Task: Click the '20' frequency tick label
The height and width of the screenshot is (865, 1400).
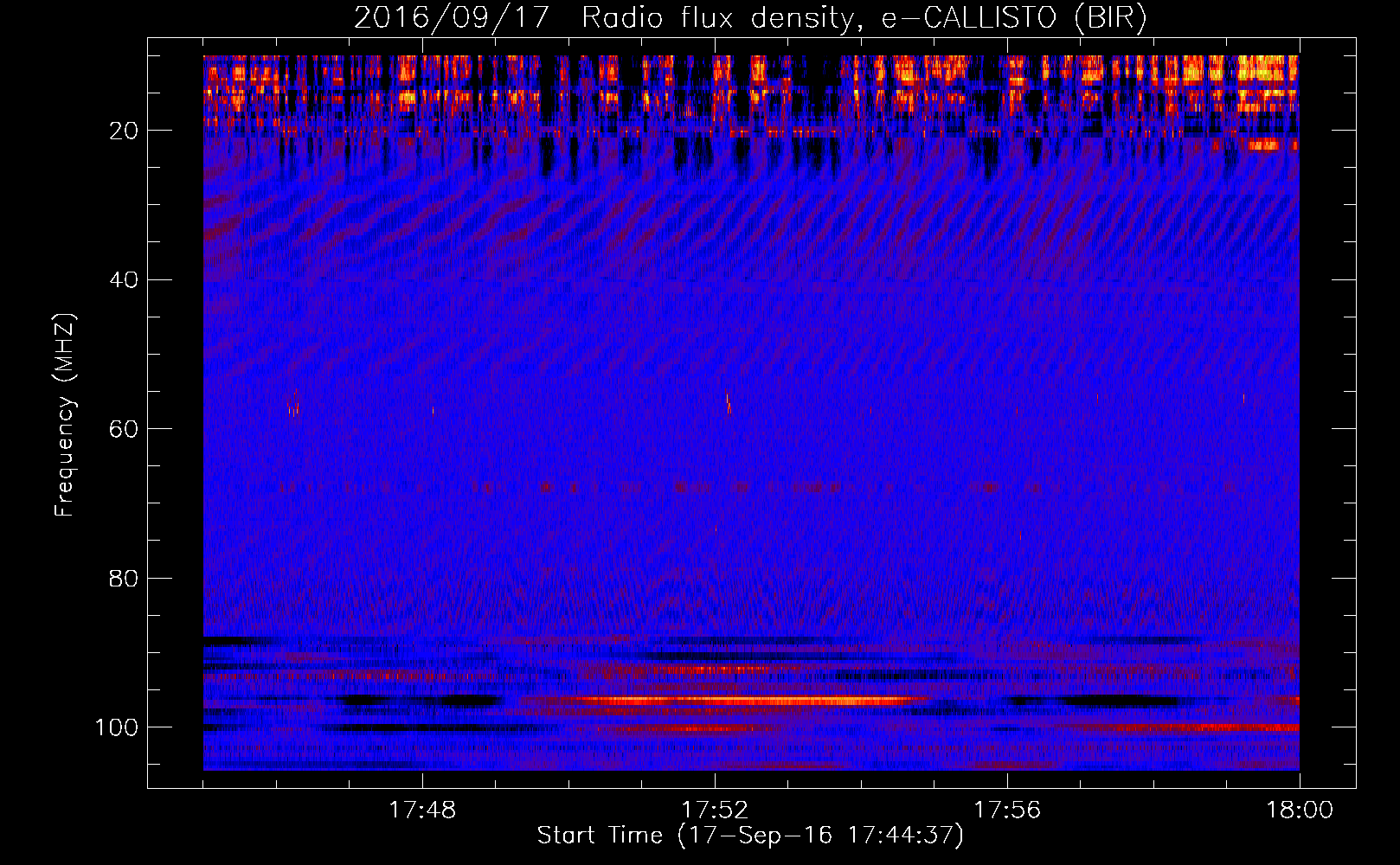Action: 125,131
